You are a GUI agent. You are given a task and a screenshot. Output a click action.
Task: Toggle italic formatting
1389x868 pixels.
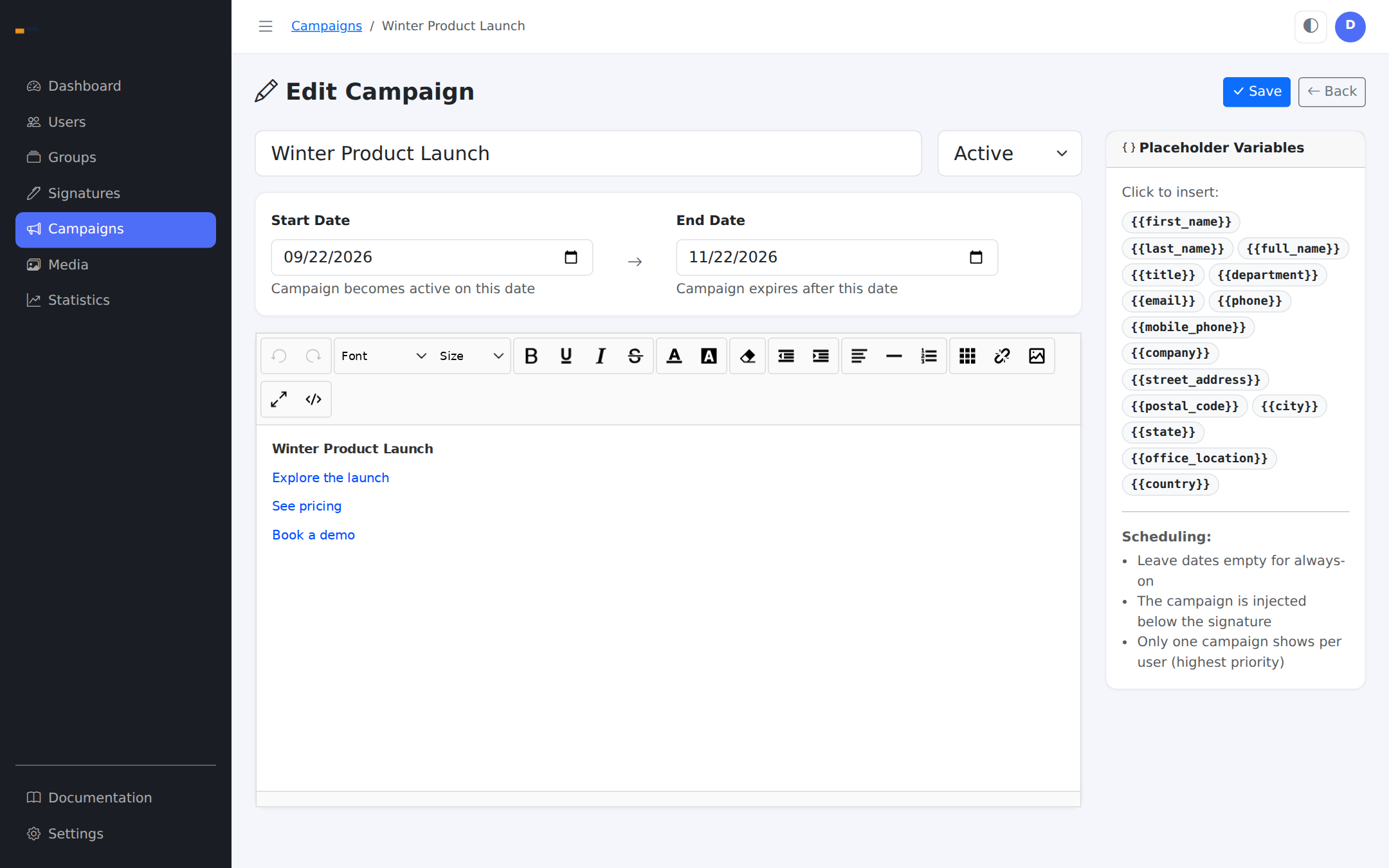pos(601,356)
